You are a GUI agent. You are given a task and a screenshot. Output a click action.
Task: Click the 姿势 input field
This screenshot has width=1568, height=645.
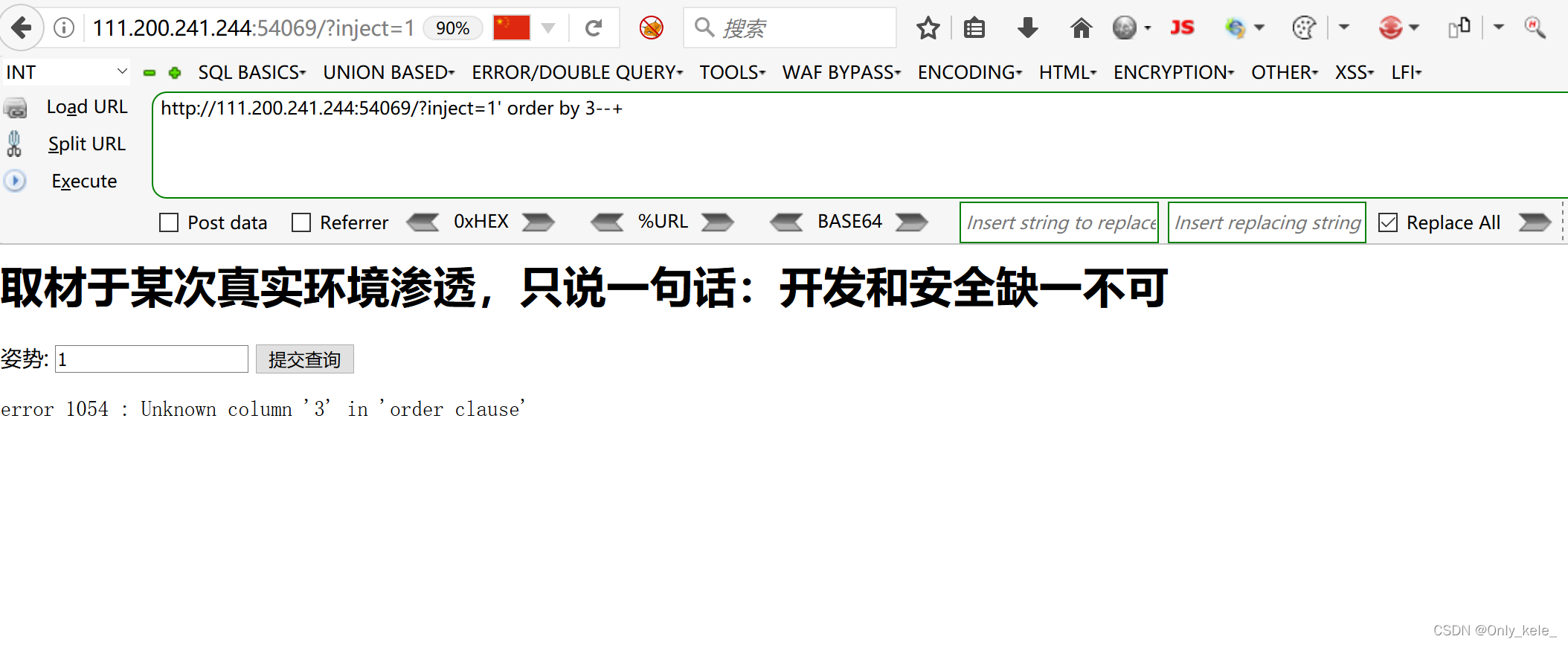click(x=152, y=359)
